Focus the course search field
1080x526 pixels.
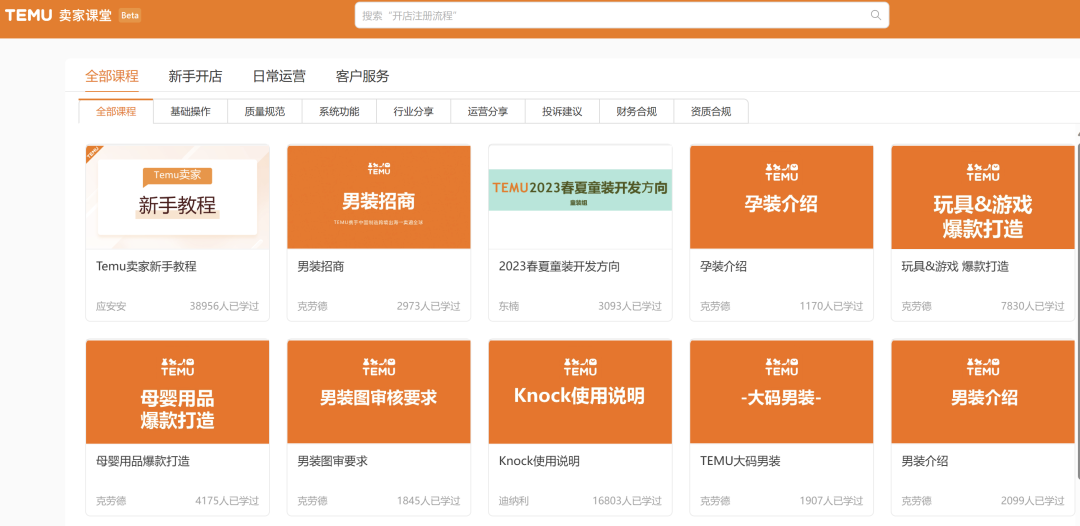click(621, 15)
